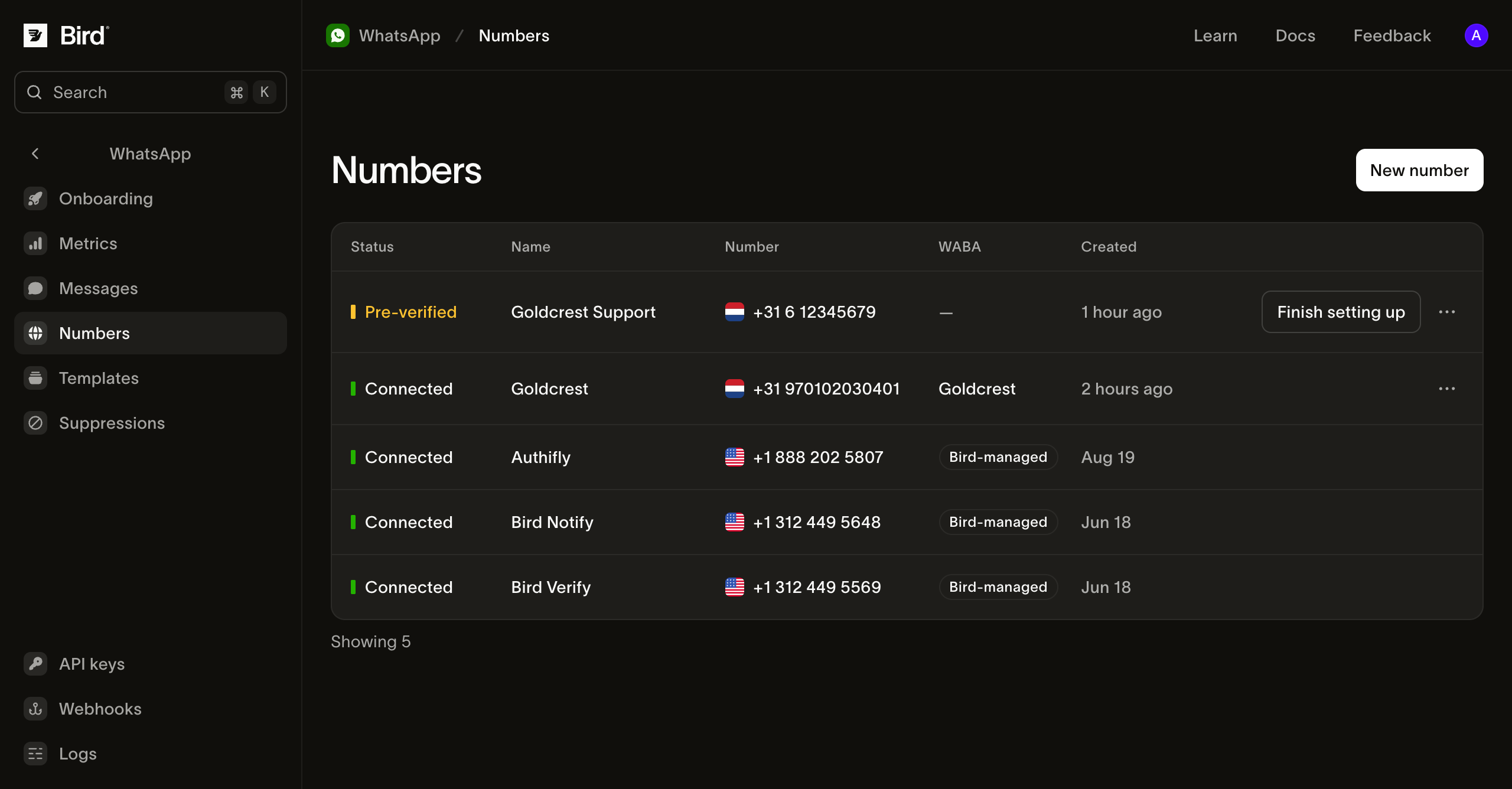Viewport: 1512px width, 789px height.
Task: Open Metrics in the sidebar
Action: (151, 243)
